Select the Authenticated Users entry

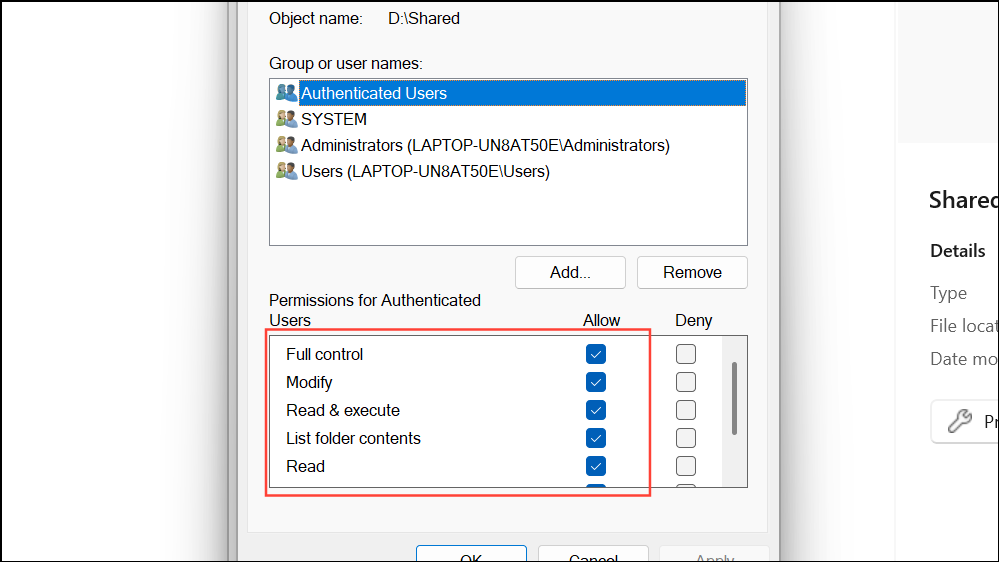(374, 93)
